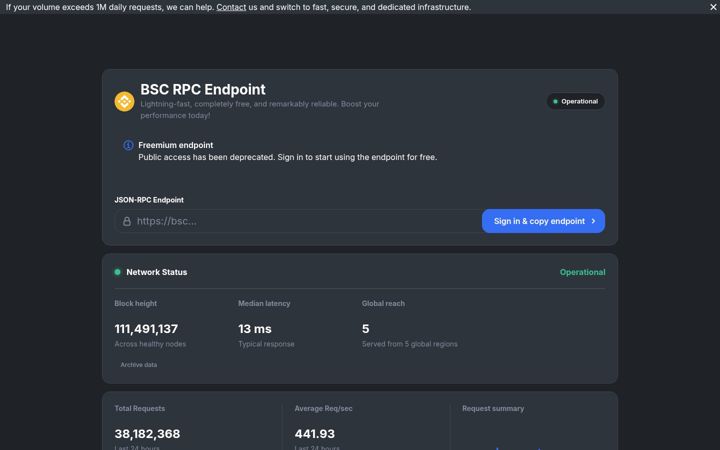Screen dimensions: 720x450
Task: Click the total requests value 38,182,368
Action: (x=147, y=434)
